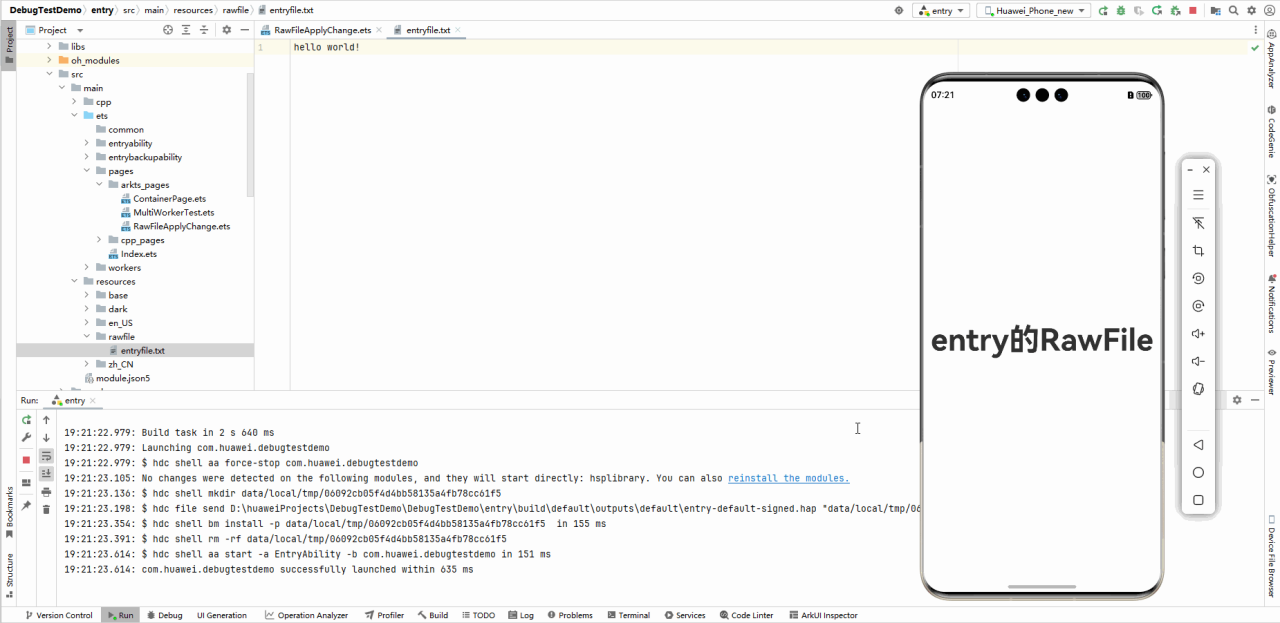Click the green Debug bug icon in top toolbar

pyautogui.click(x=1120, y=10)
